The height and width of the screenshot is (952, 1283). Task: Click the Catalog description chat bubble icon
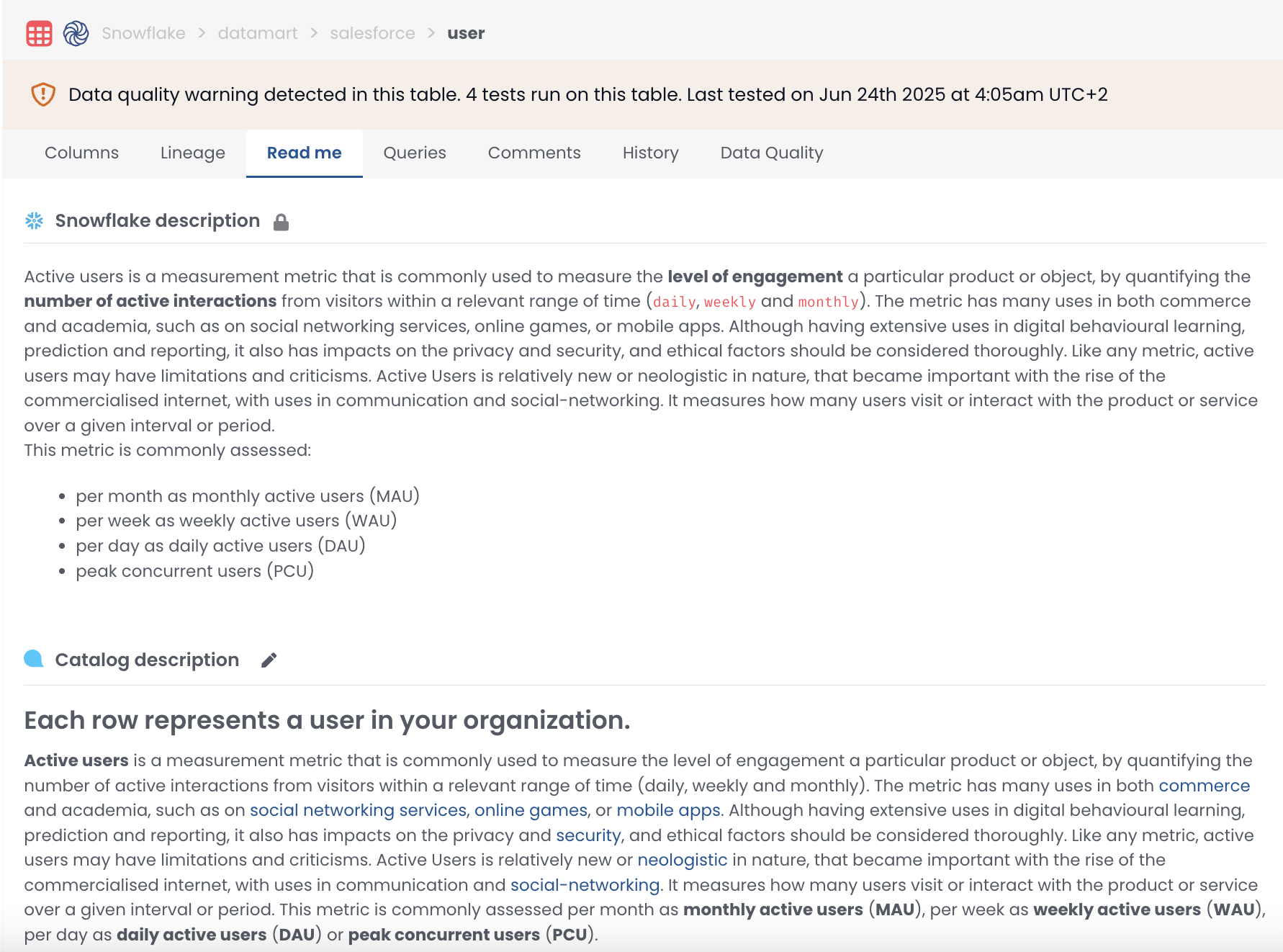[x=34, y=659]
